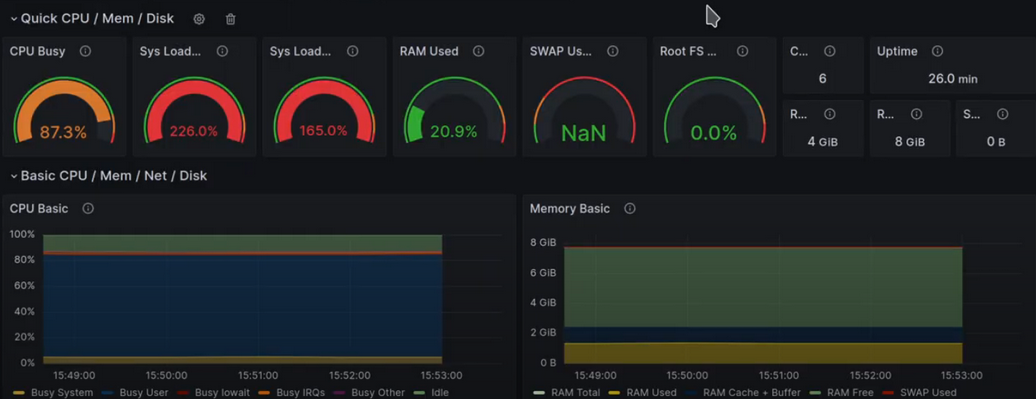Show info for CPU Busy panel
The width and height of the screenshot is (1036, 400).
85,51
